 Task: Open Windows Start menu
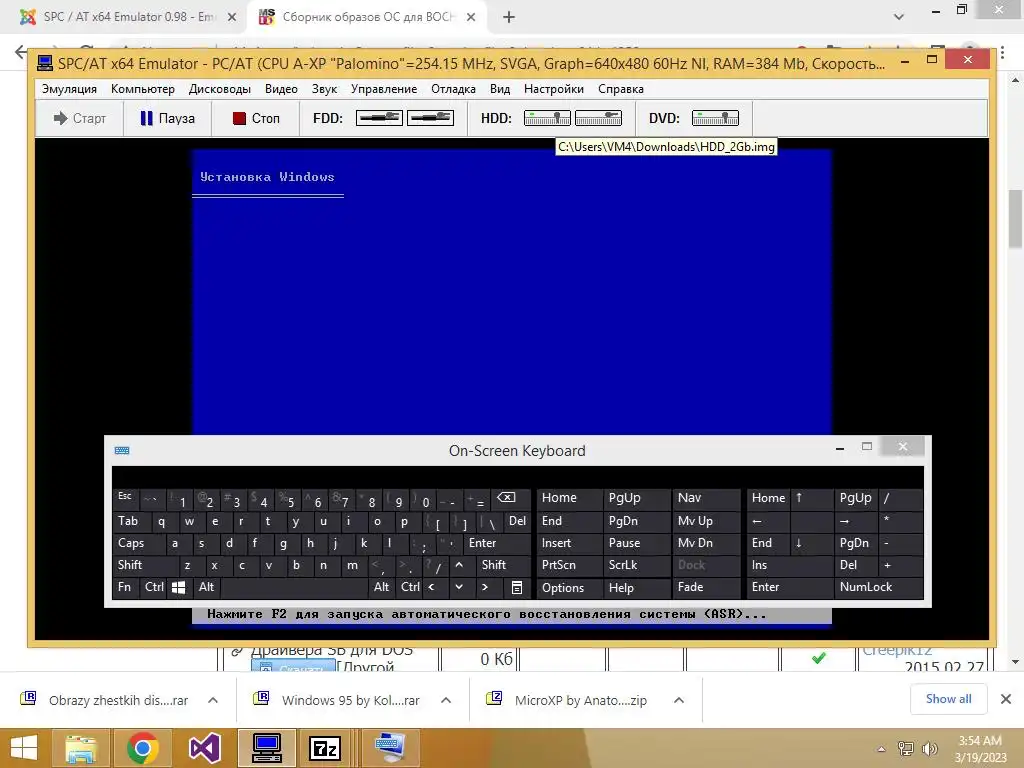tap(24, 748)
